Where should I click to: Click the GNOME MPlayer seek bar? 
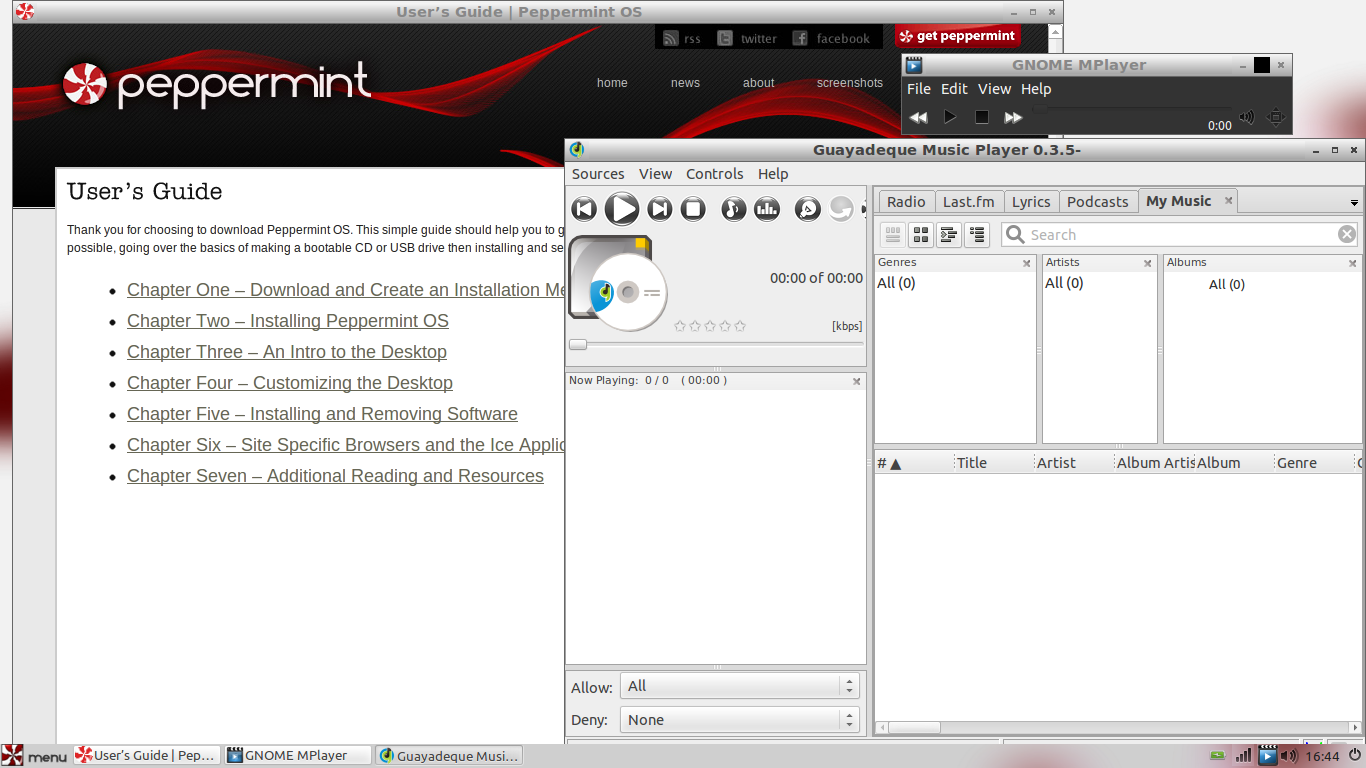click(1132, 110)
